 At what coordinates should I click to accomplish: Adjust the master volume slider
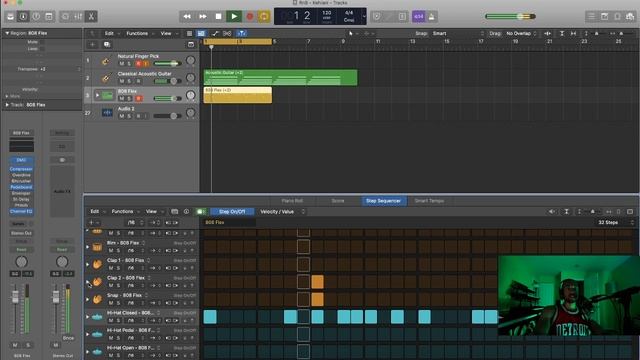510,16
